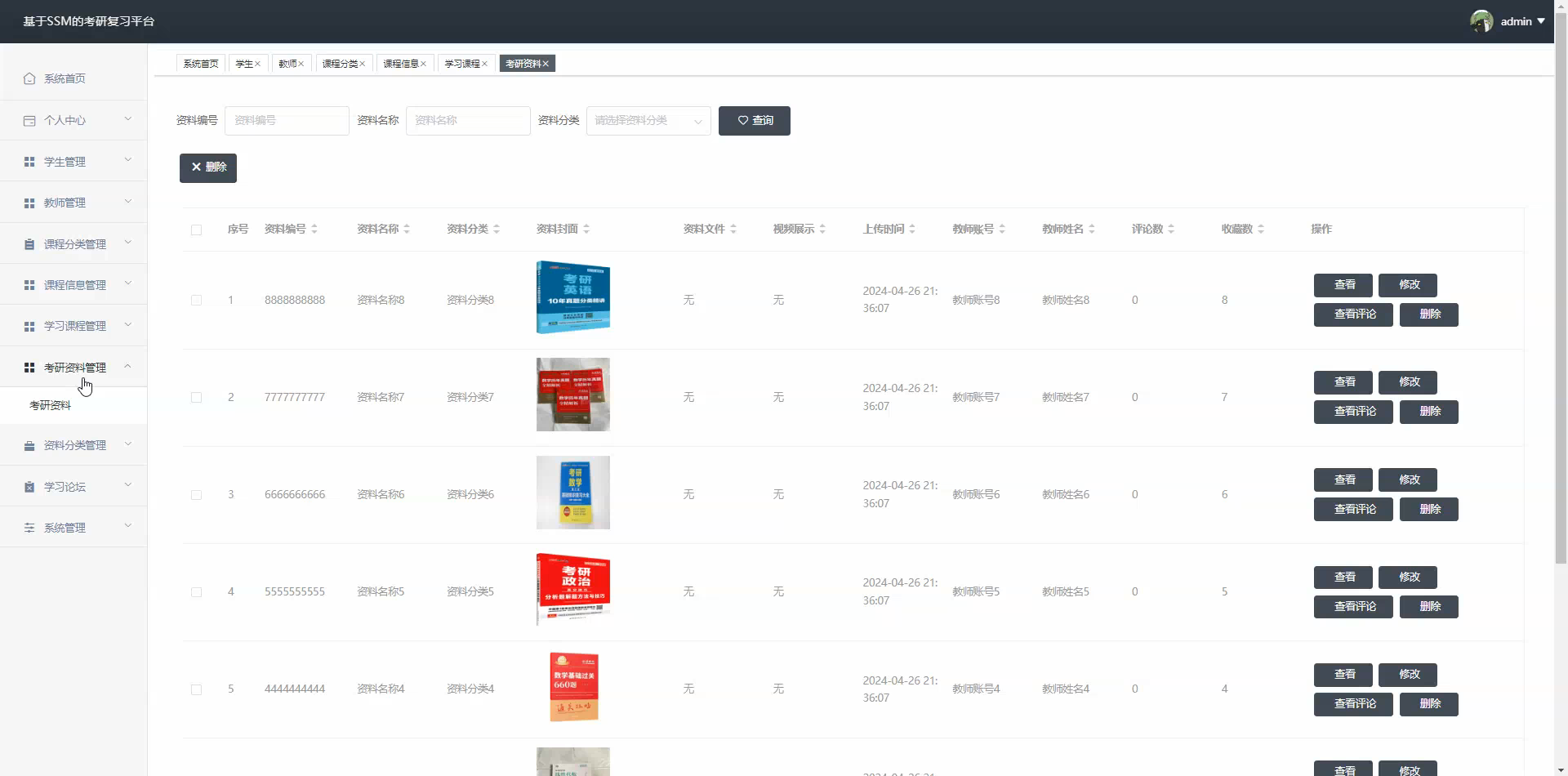Switch to the 系统首页 tab
Viewport: 1568px width, 776px height.
[201, 64]
